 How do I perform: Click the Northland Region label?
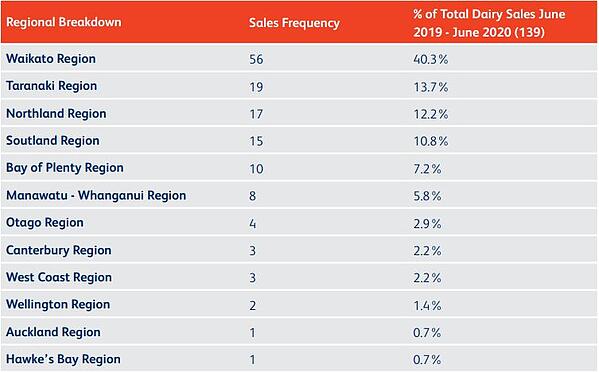56,113
